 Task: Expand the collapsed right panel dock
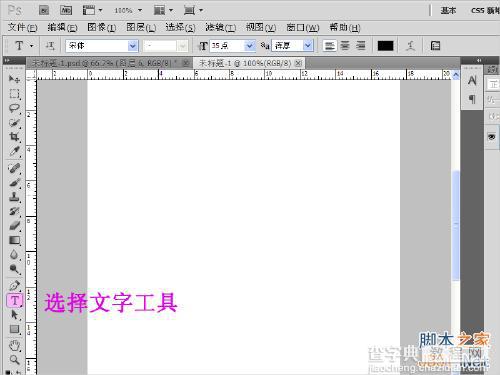[479, 60]
